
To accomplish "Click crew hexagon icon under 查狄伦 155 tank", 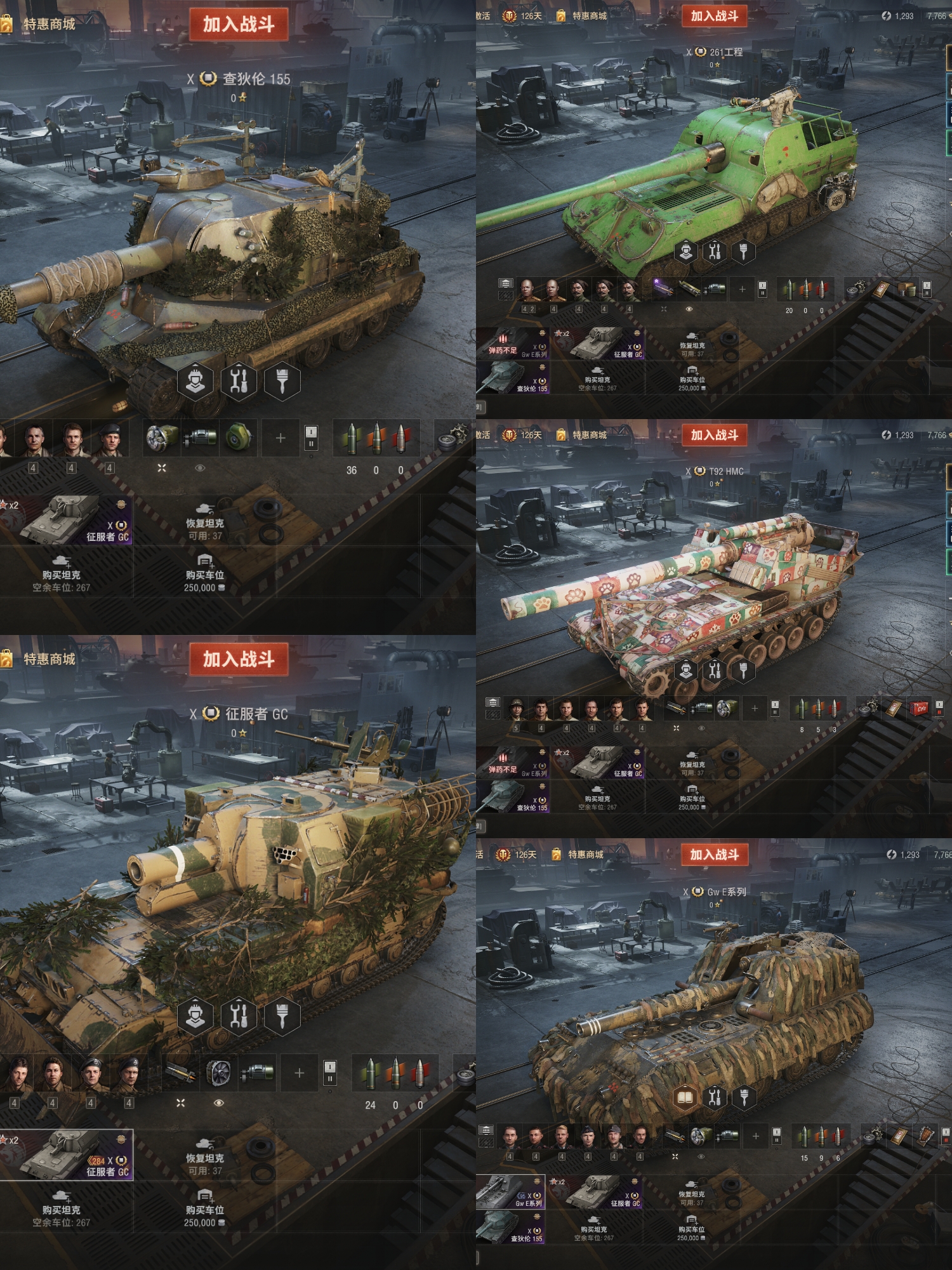I will pos(195,381).
